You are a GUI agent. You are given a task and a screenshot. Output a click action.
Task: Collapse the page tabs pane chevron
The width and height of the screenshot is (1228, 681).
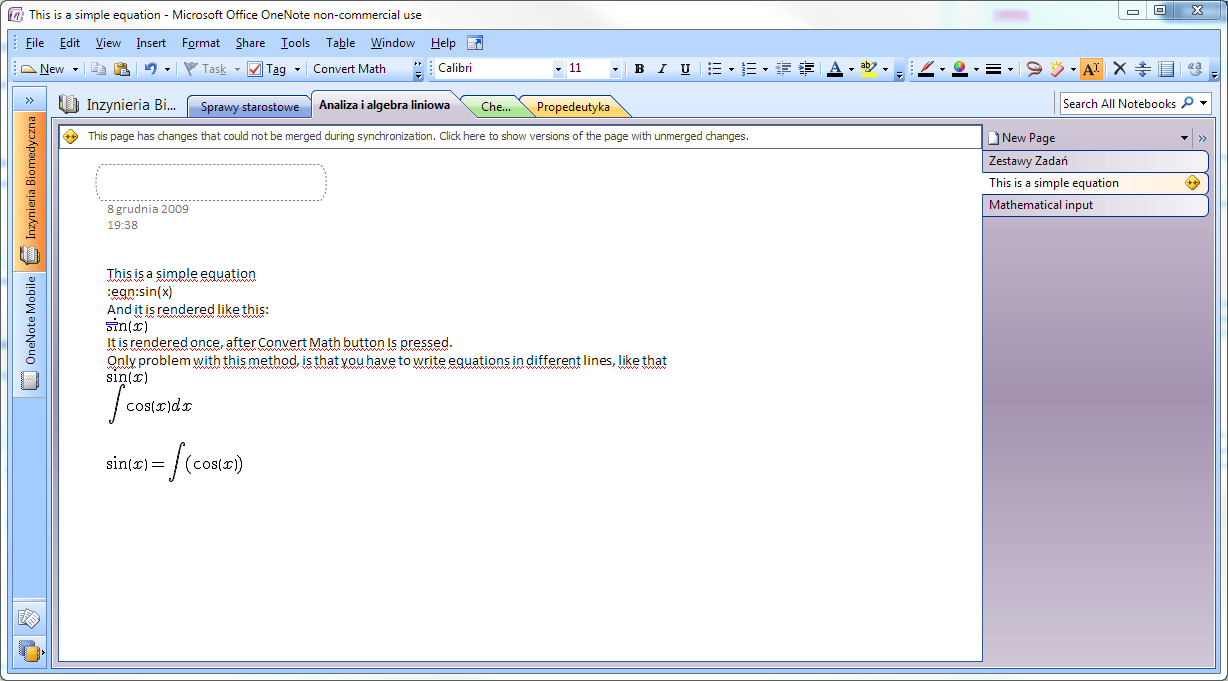click(1201, 138)
